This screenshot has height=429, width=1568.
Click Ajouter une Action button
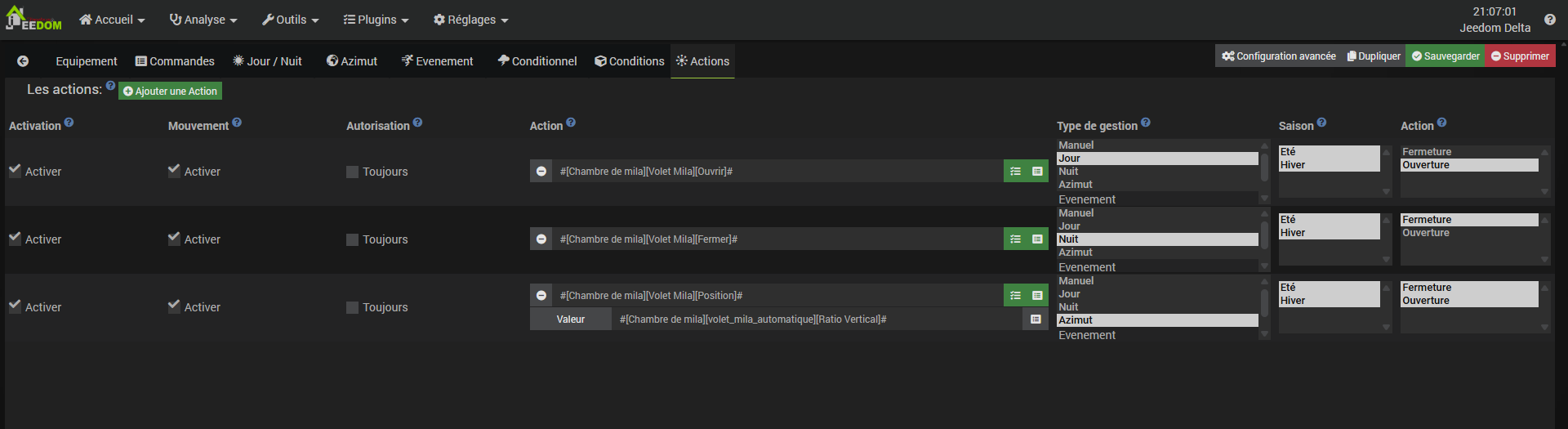170,91
